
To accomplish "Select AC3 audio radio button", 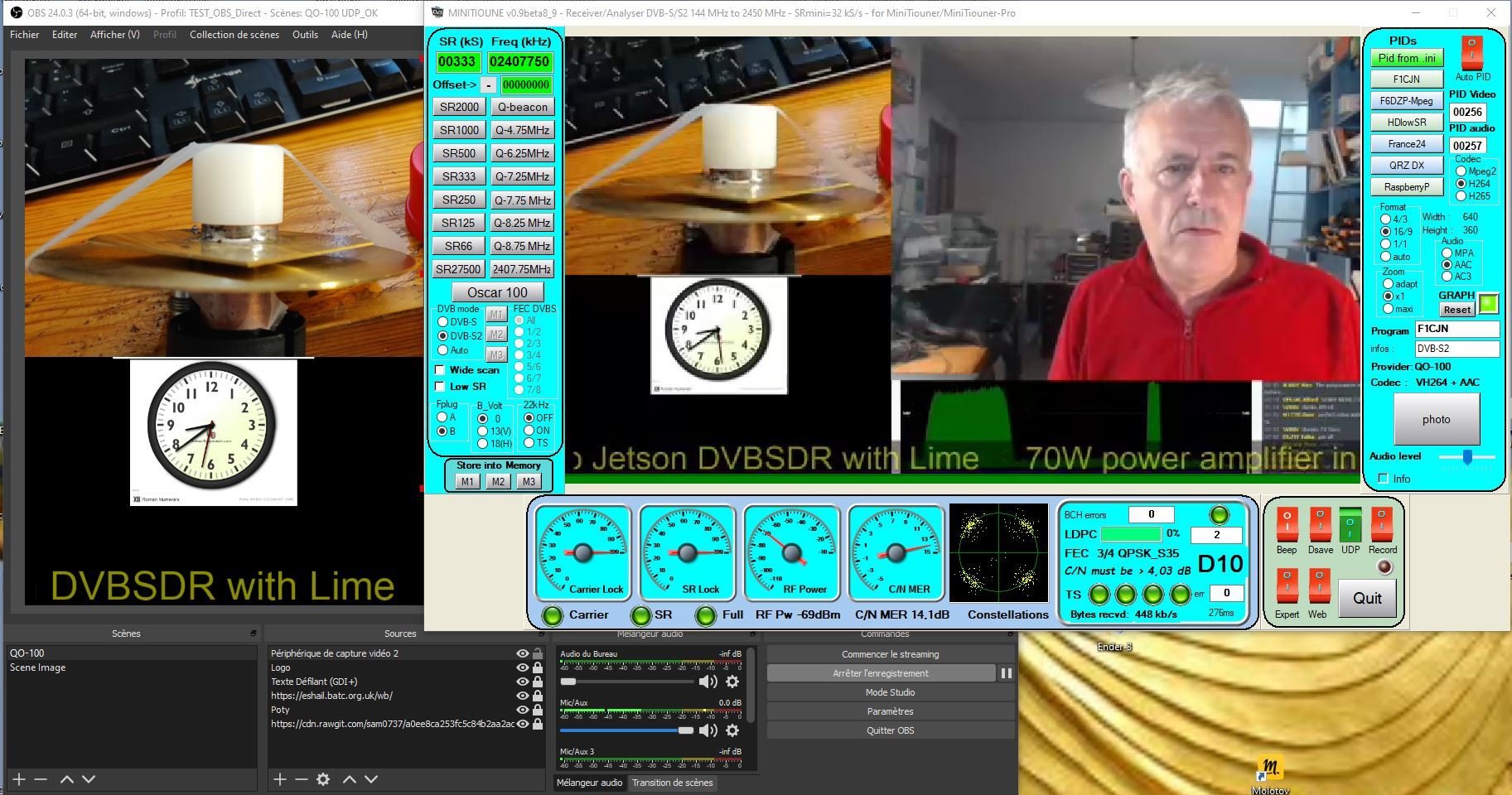I will (1447, 277).
